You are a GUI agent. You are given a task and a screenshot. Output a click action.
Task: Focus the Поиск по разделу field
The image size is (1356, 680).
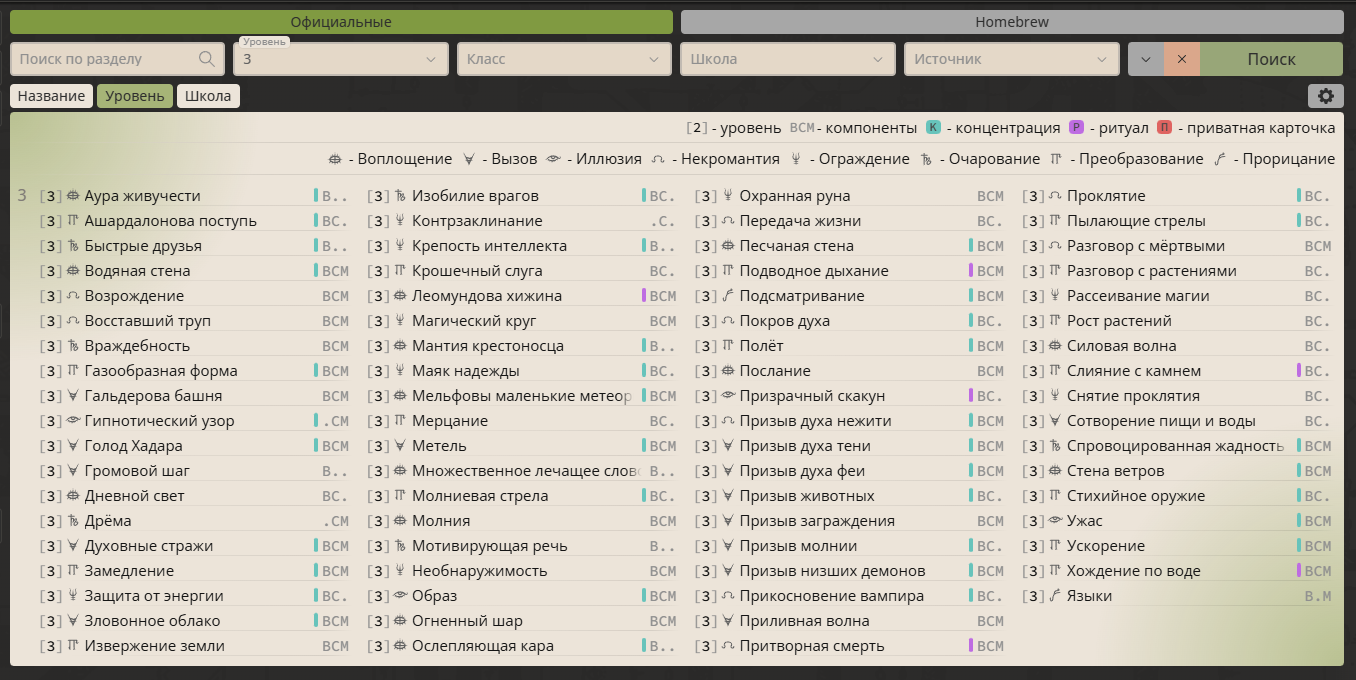(117, 59)
